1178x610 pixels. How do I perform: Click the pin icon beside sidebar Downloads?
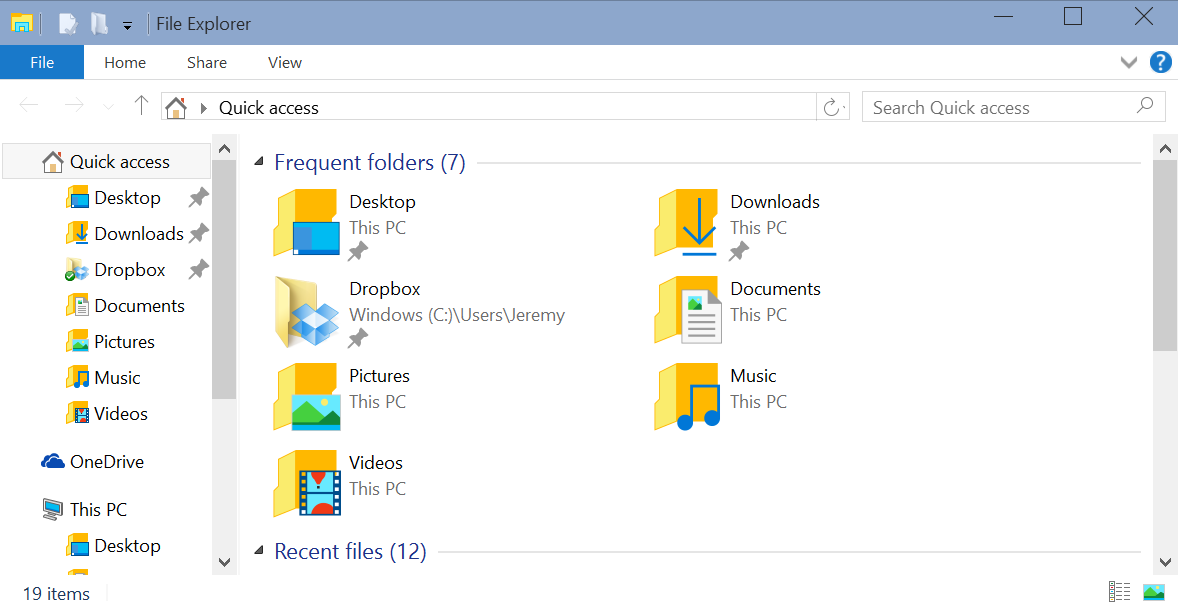[x=198, y=234]
